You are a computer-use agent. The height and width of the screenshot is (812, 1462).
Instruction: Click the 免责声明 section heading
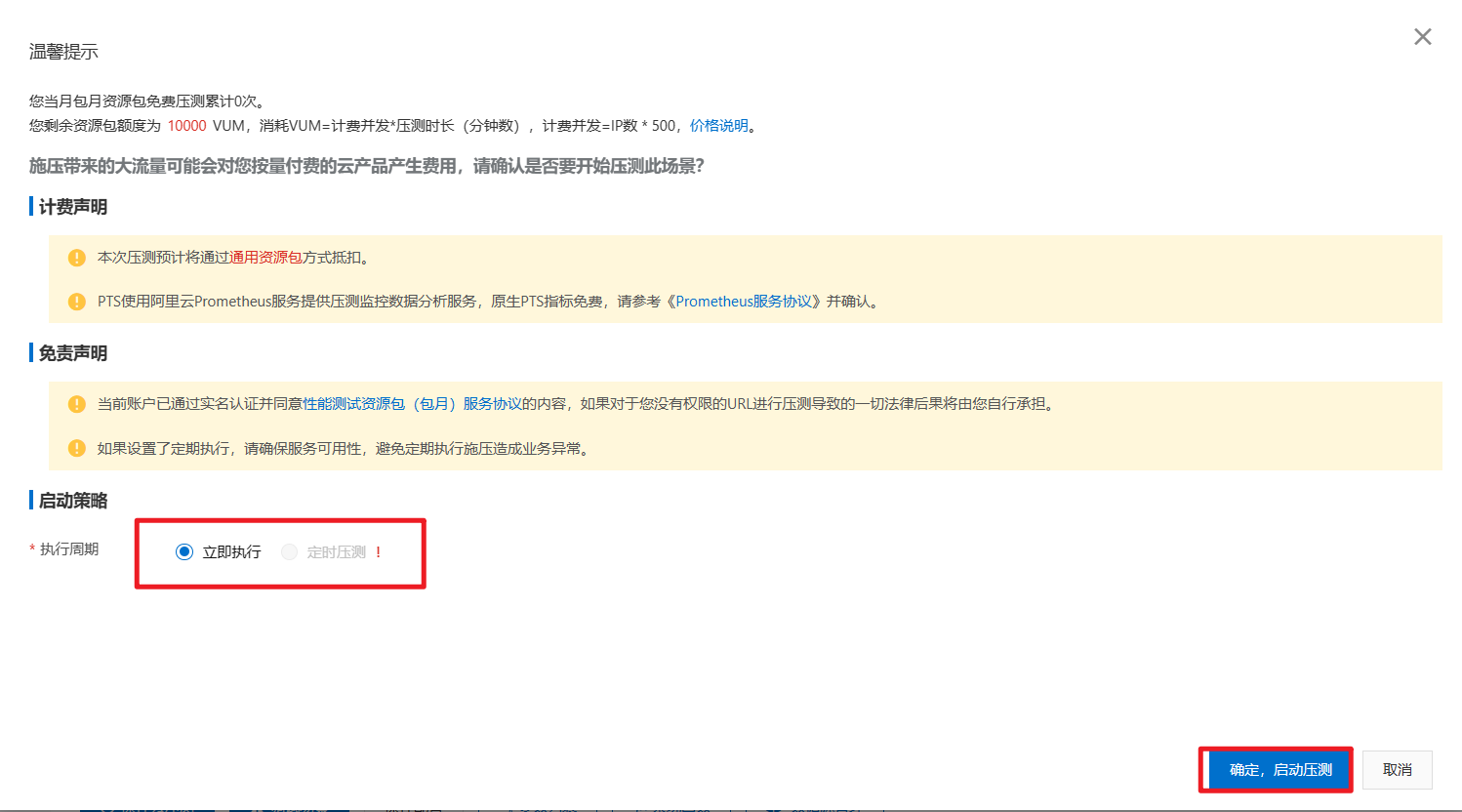pyautogui.click(x=73, y=353)
